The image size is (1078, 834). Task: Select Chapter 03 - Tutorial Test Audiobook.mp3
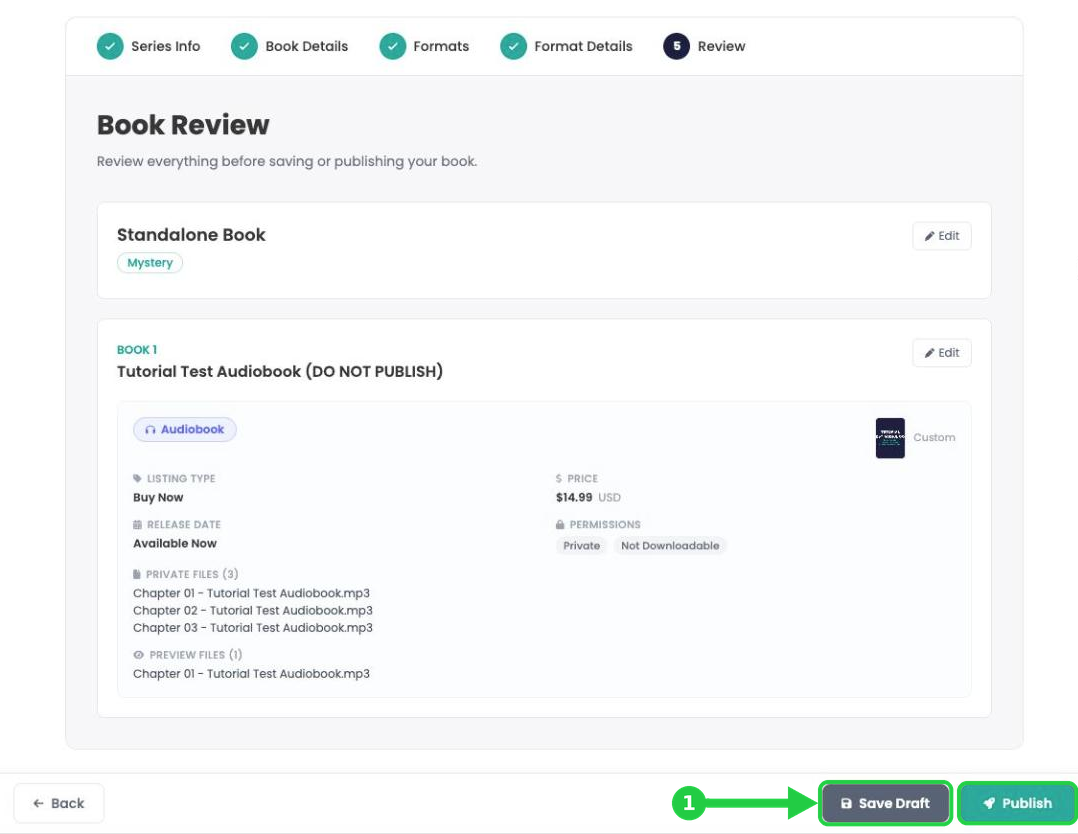coord(253,628)
